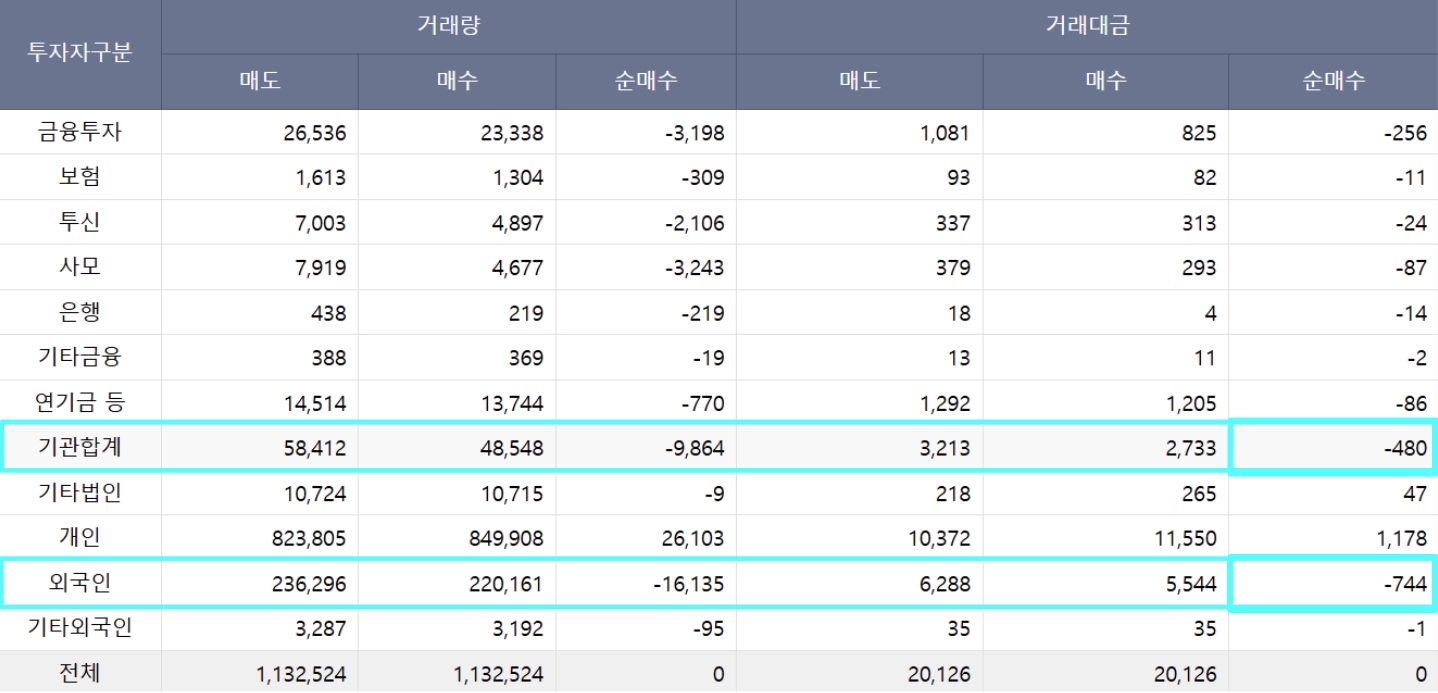This screenshot has height=693, width=1438.
Task: Select the highlighted 기관합계 row label
Action: [x=80, y=448]
